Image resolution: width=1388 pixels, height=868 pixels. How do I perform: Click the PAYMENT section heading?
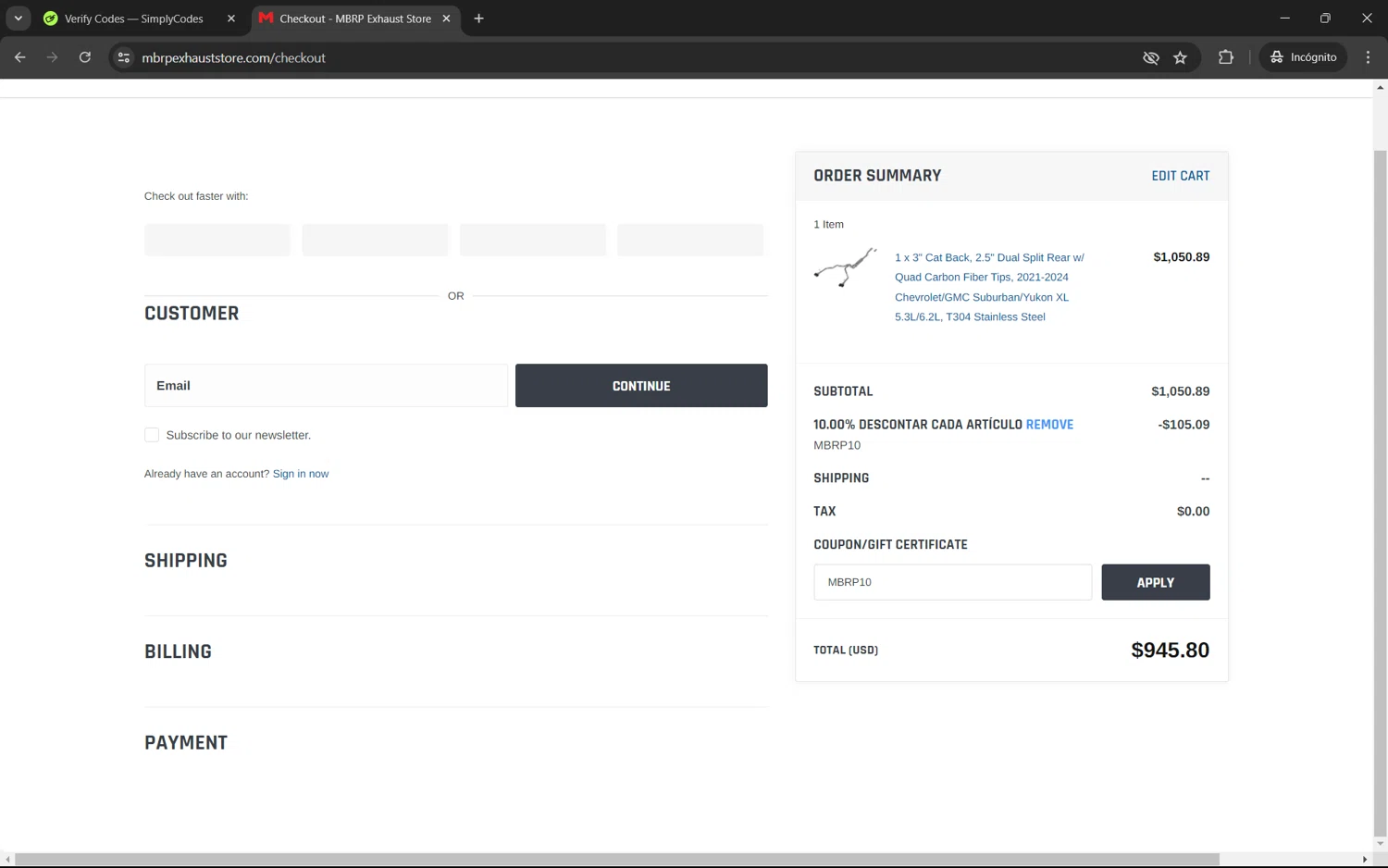(186, 743)
